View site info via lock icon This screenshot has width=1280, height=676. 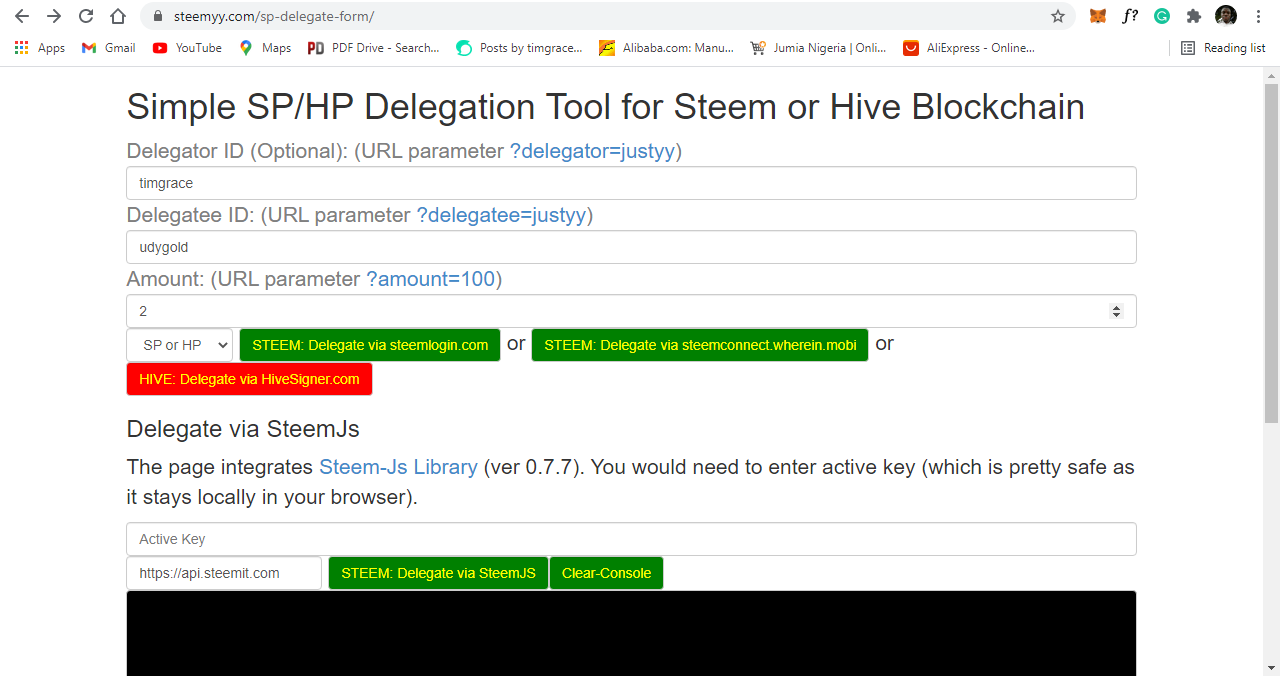157,17
